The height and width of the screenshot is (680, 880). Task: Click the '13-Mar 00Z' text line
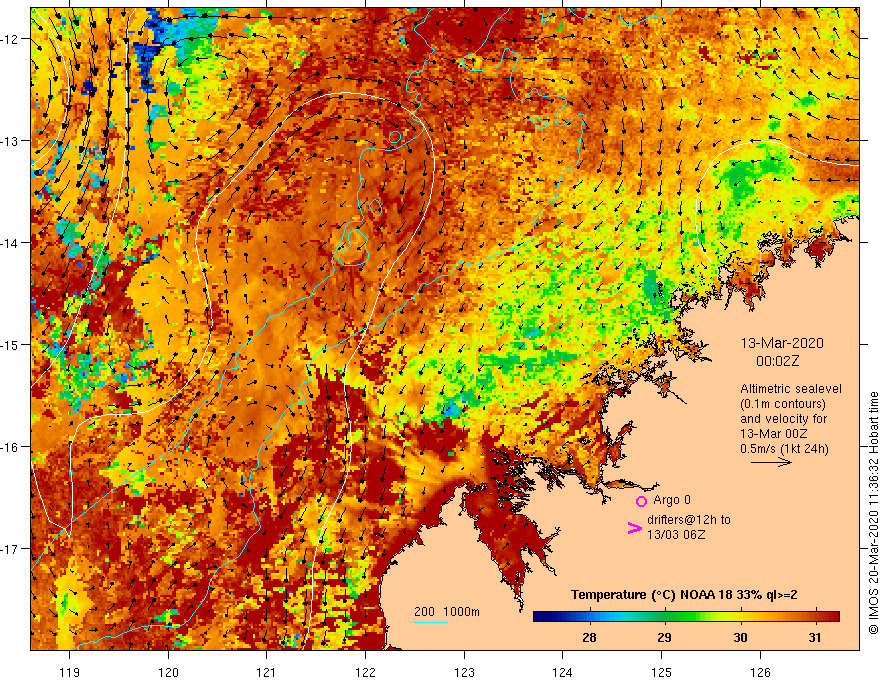tap(774, 434)
